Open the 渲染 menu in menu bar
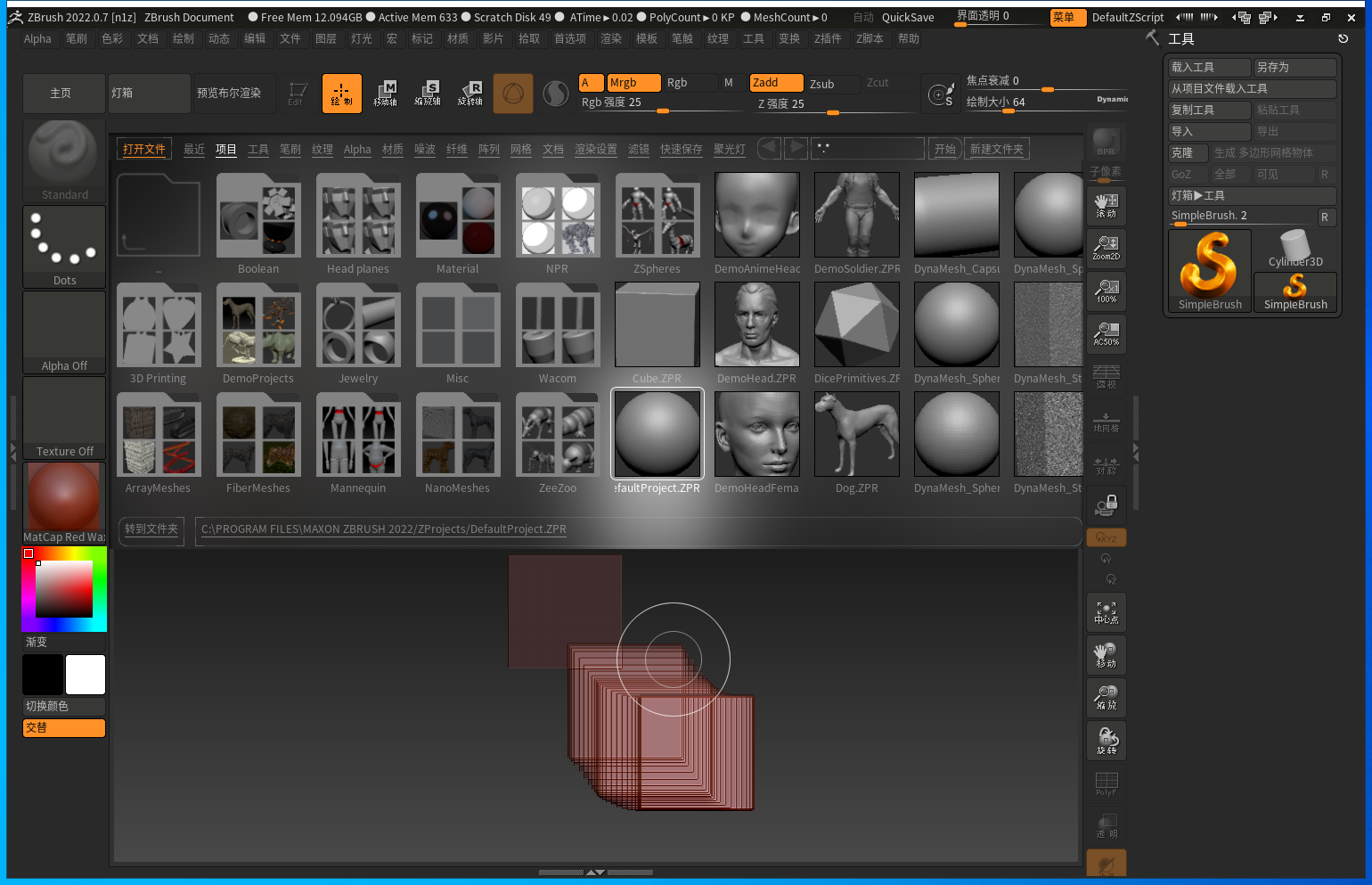 (611, 39)
